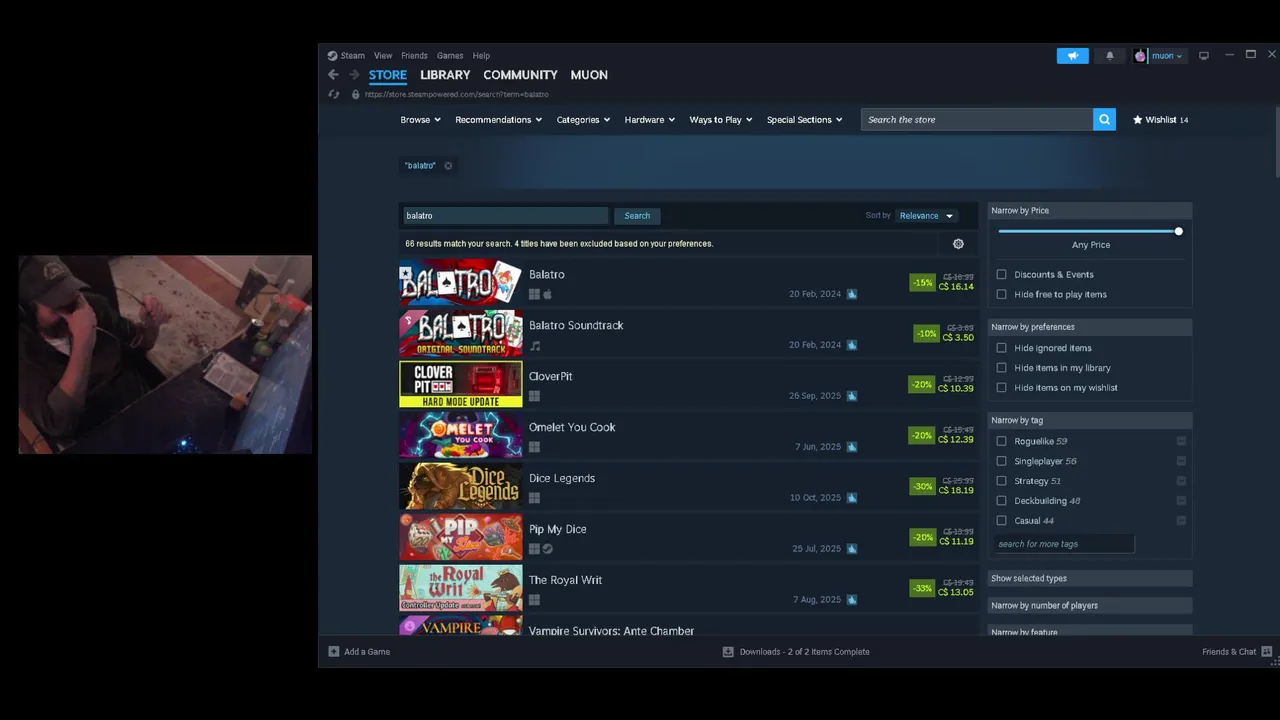Focus the balatro search term input

505,216
